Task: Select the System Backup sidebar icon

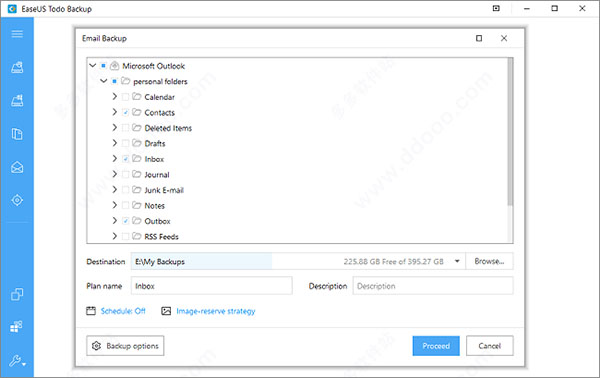Action: 17,101
